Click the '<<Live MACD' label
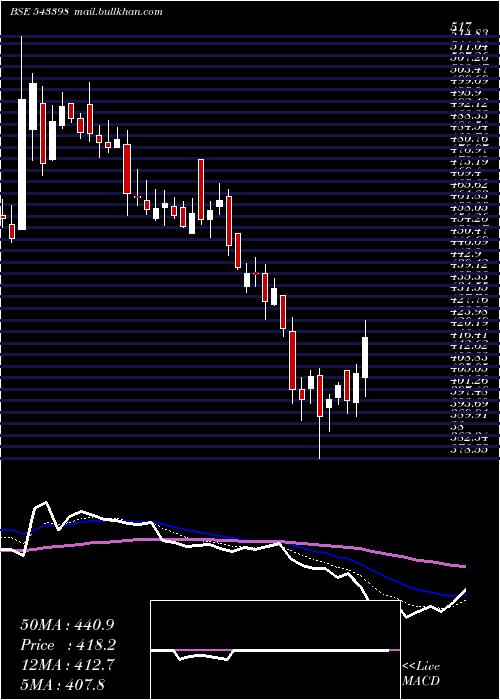This screenshot has width=500, height=700. pyautogui.click(x=421, y=673)
